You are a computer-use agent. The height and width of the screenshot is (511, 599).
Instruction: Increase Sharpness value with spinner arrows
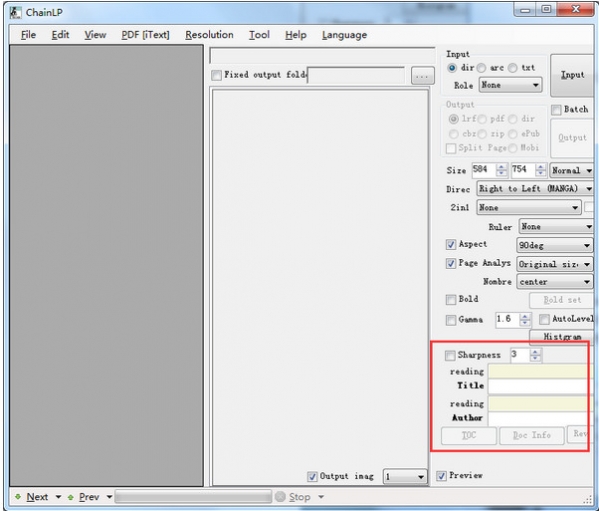[x=535, y=352]
